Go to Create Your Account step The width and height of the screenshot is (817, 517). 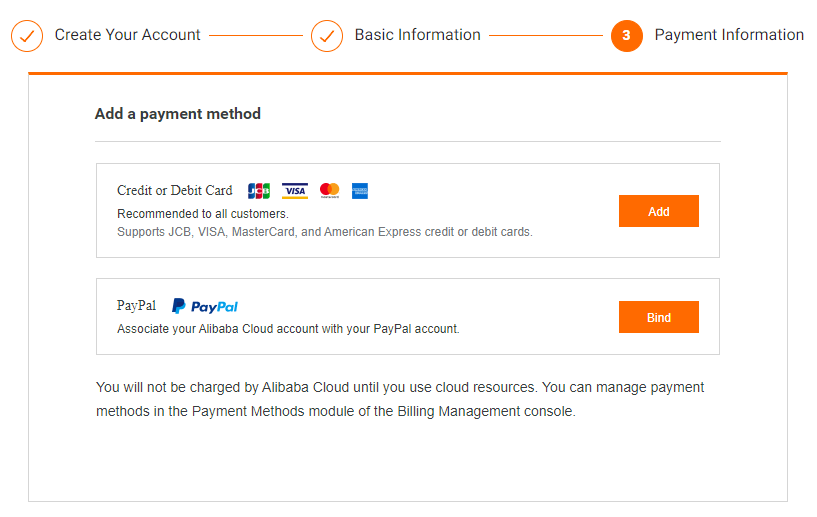127,35
